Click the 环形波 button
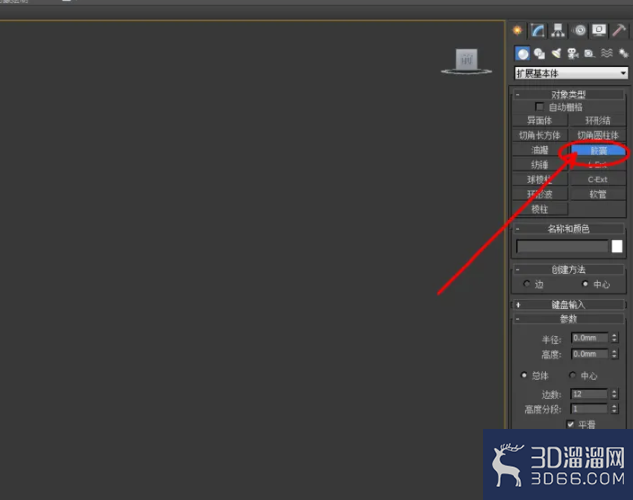 pos(540,194)
